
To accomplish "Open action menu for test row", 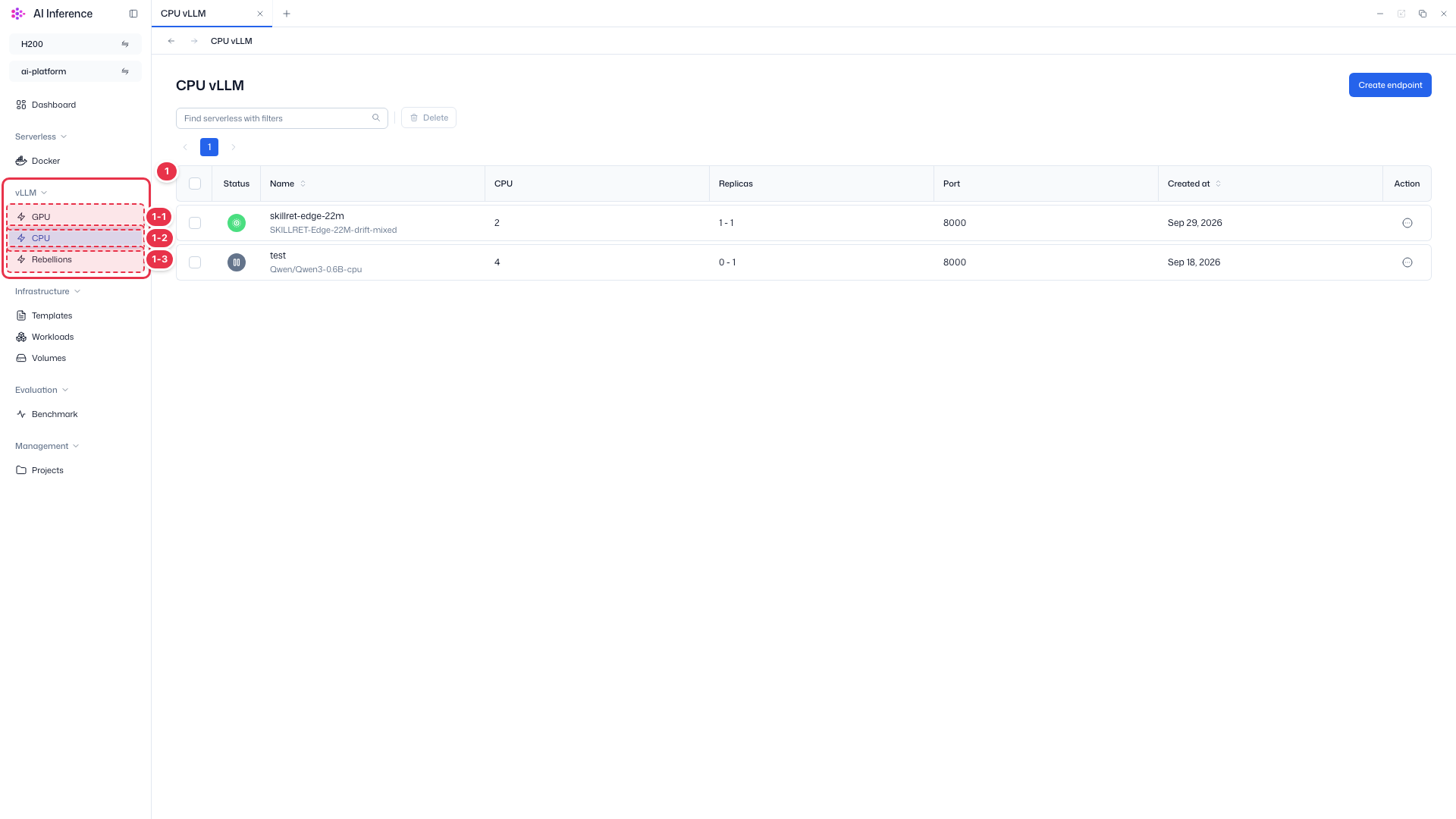I will click(x=1407, y=262).
